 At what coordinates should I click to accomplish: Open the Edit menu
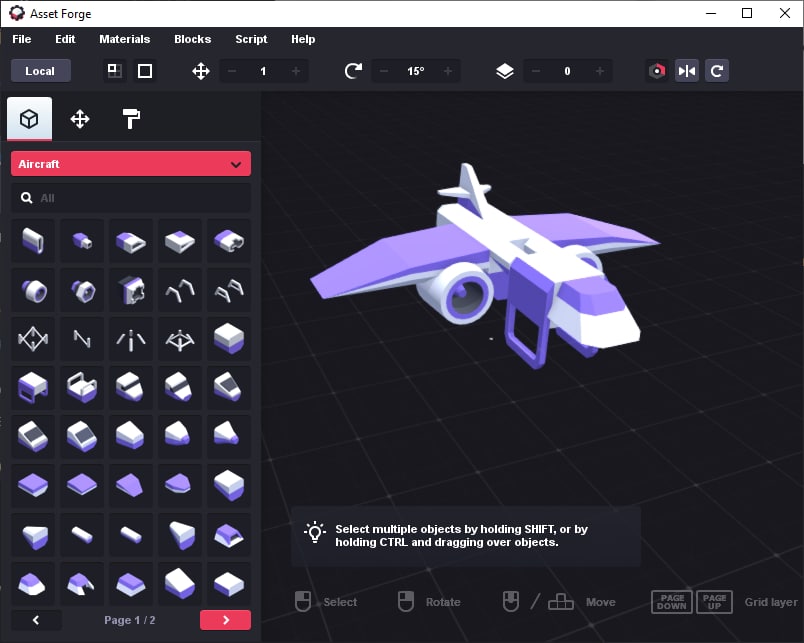(x=65, y=39)
